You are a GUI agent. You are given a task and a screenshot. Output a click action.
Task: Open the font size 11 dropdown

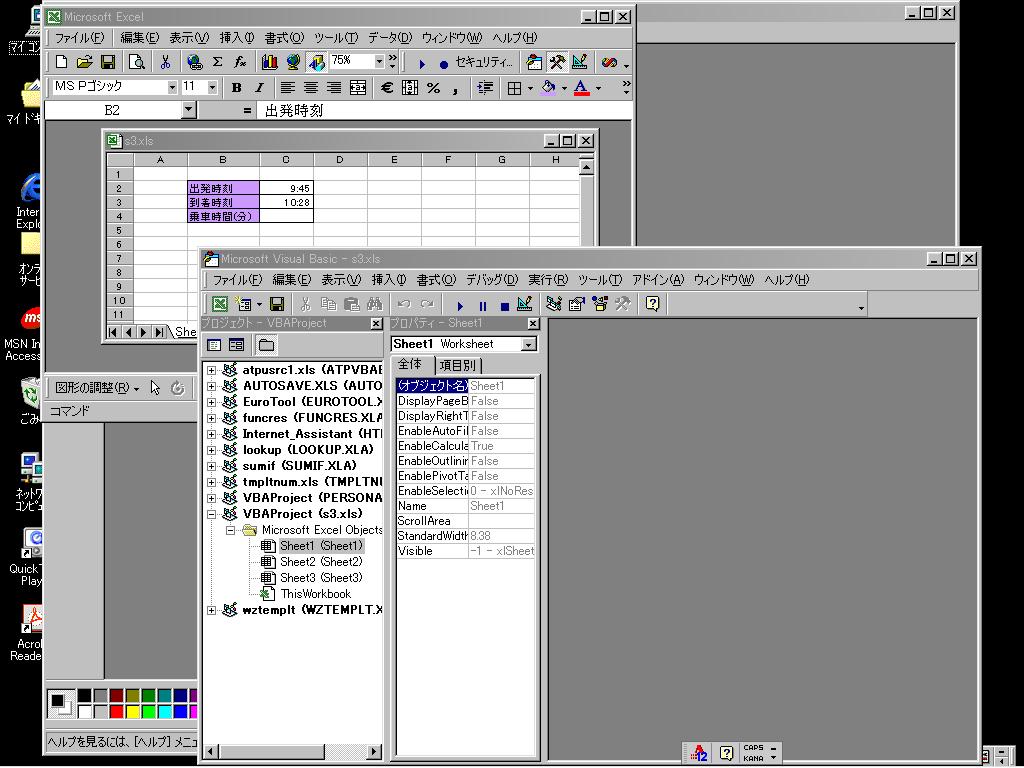coord(212,87)
